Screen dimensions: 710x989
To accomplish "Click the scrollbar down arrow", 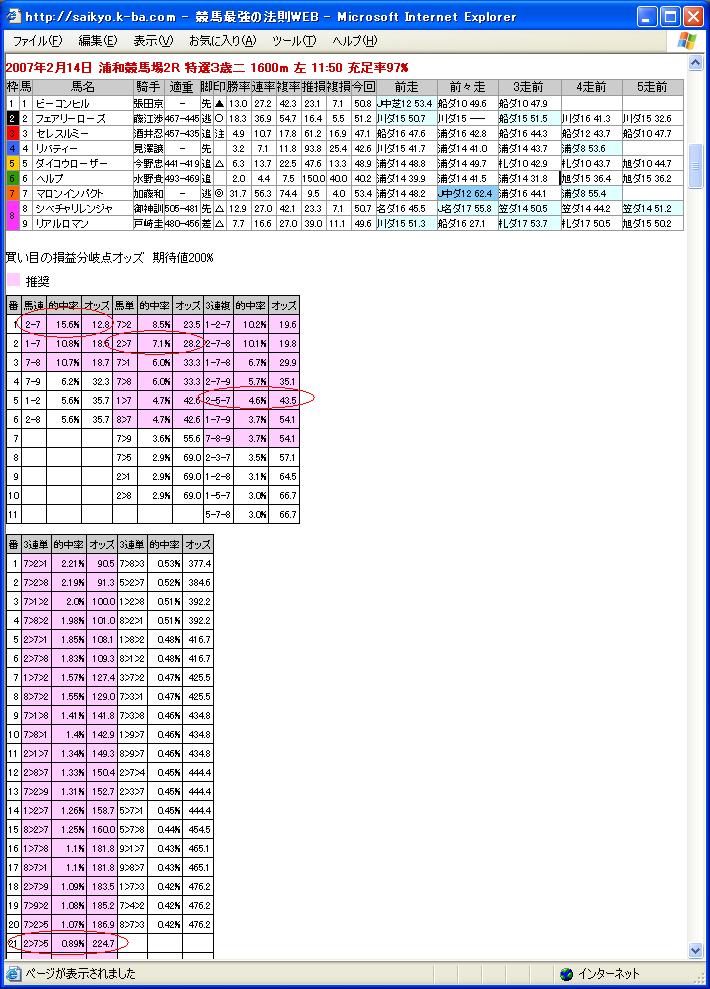I will pyautogui.click(x=695, y=950).
